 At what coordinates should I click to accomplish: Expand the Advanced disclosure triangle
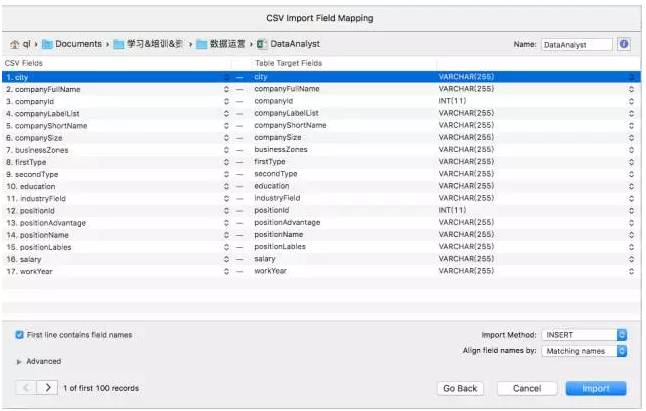tap(19, 362)
